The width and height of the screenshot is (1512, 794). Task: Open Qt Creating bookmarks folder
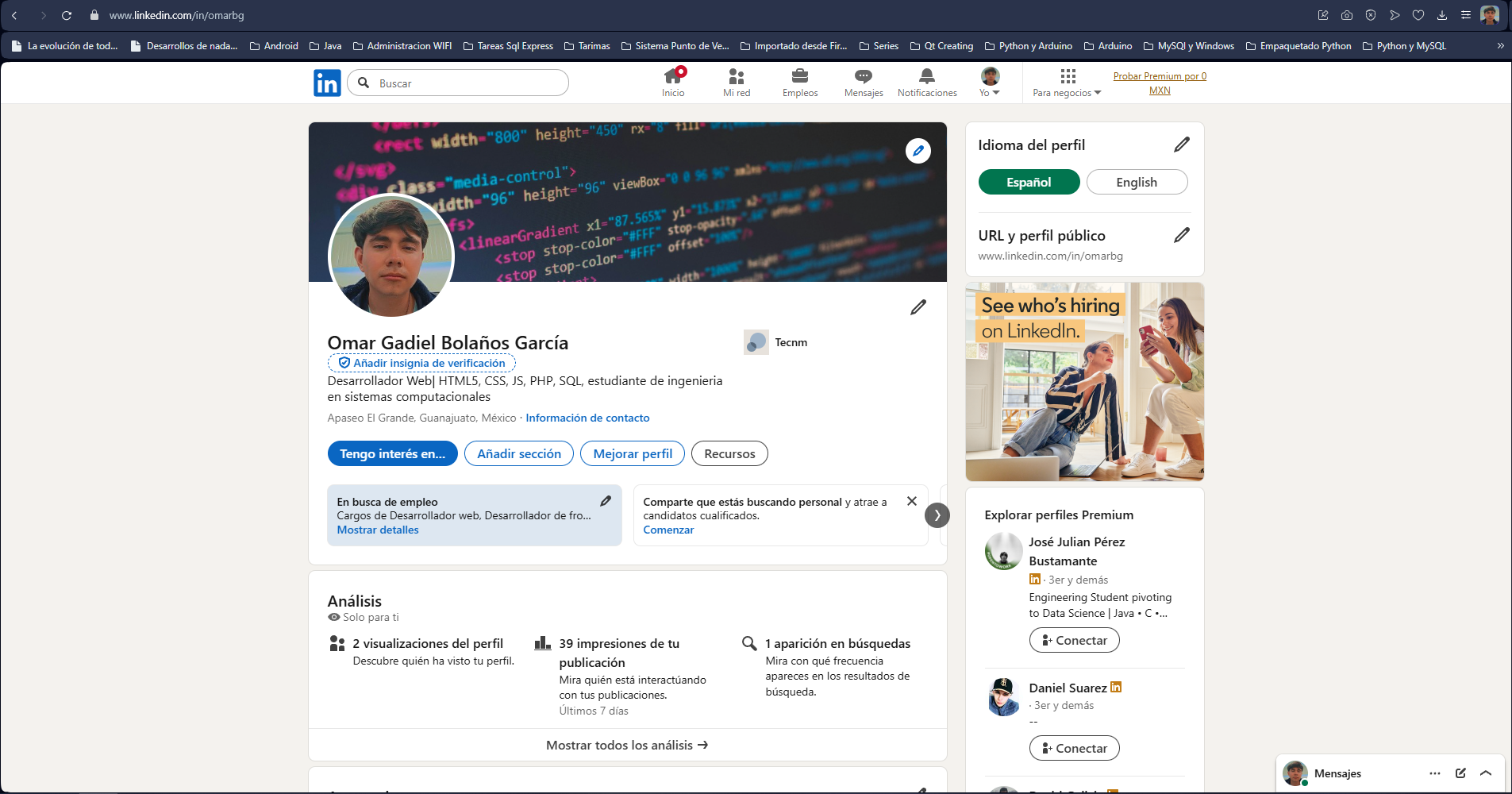941,46
